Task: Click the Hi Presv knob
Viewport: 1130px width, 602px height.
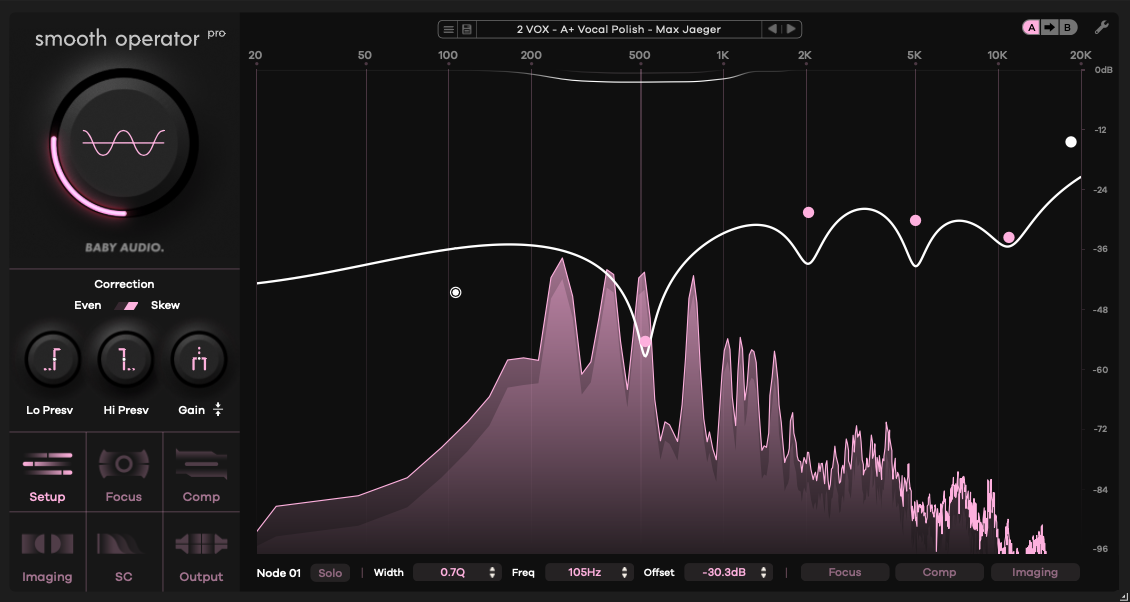Action: point(126,360)
